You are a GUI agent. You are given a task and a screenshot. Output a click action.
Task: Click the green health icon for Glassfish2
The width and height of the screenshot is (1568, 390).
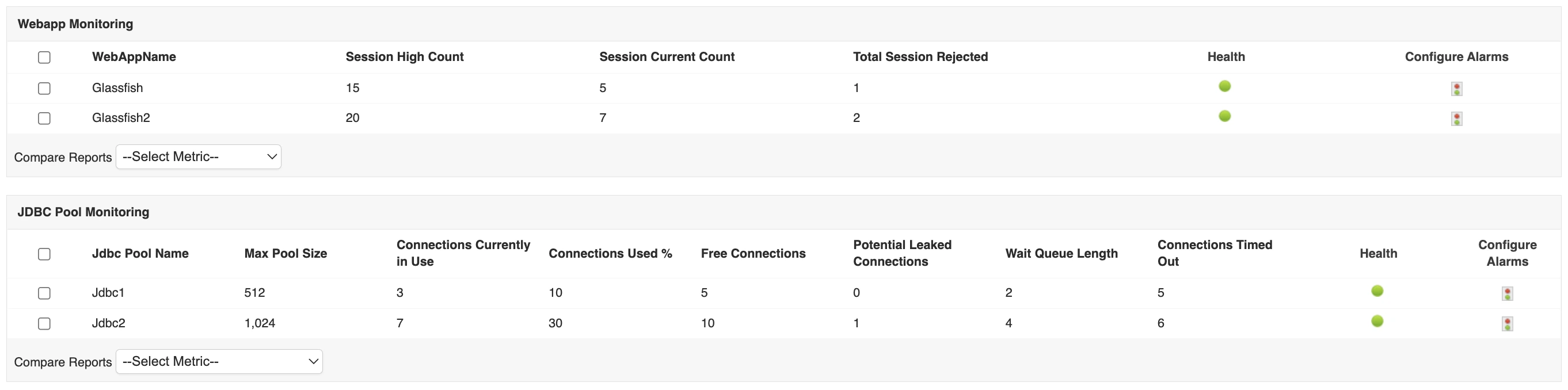(x=1225, y=116)
